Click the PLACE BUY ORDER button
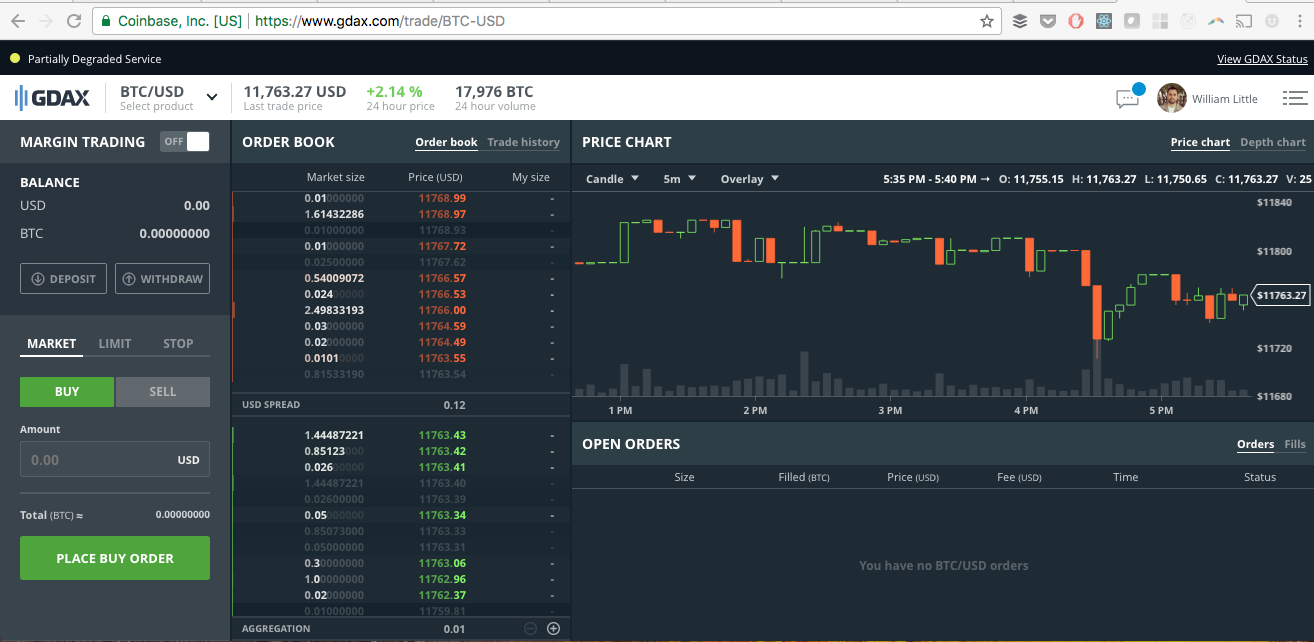The image size is (1314, 642). (114, 558)
